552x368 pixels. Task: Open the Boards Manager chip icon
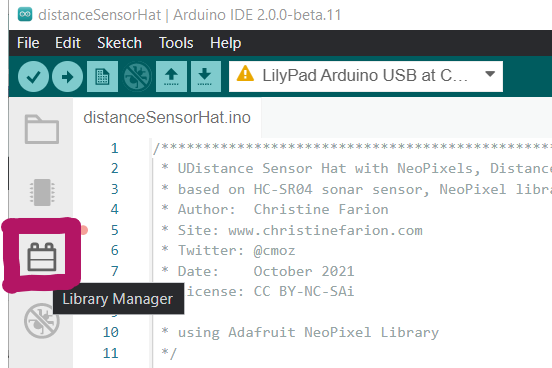click(42, 192)
